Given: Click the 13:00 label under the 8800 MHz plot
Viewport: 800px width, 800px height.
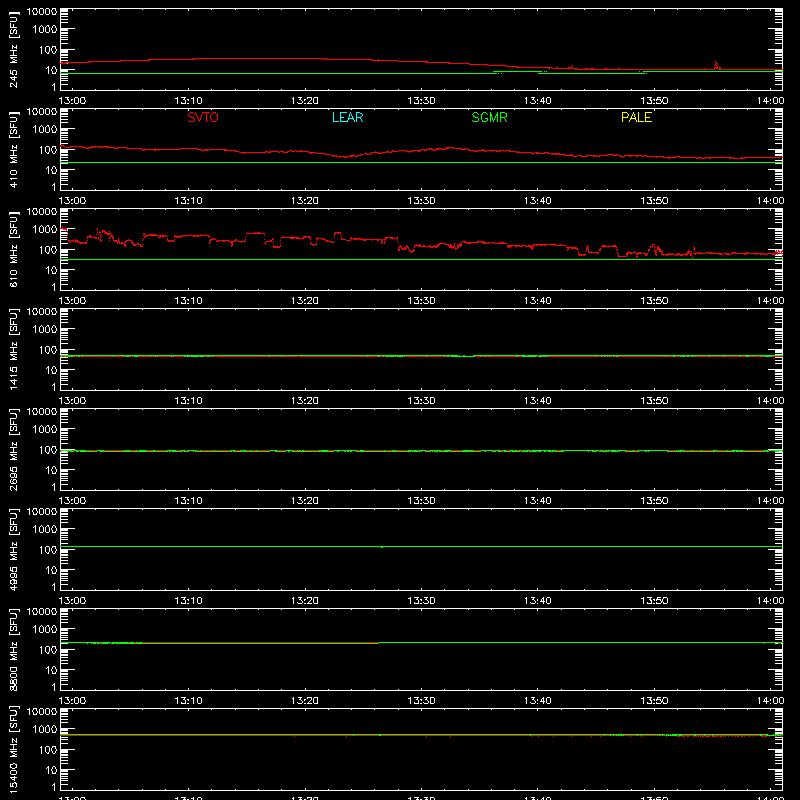Looking at the screenshot, I should (x=72, y=701).
